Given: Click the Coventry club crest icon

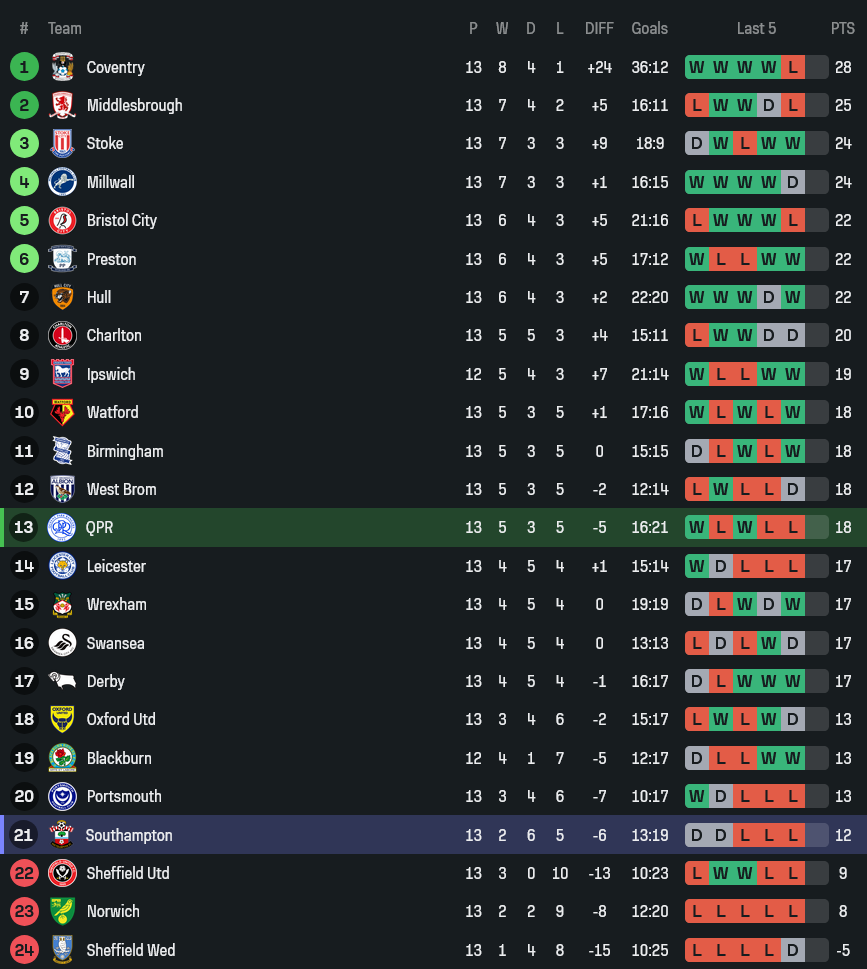Looking at the screenshot, I should 63,67.
